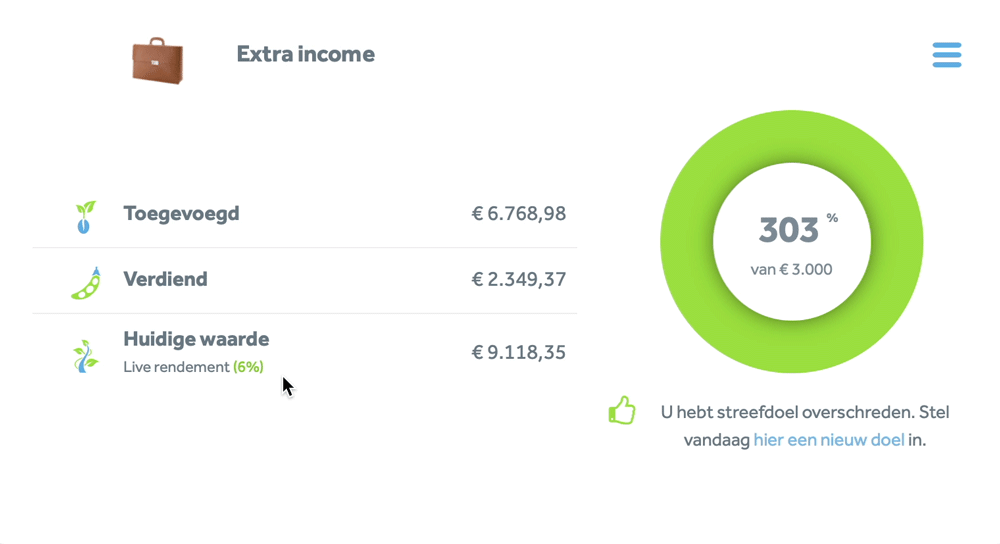Click the green 6% return value
This screenshot has height=544, width=1000.
tap(248, 367)
